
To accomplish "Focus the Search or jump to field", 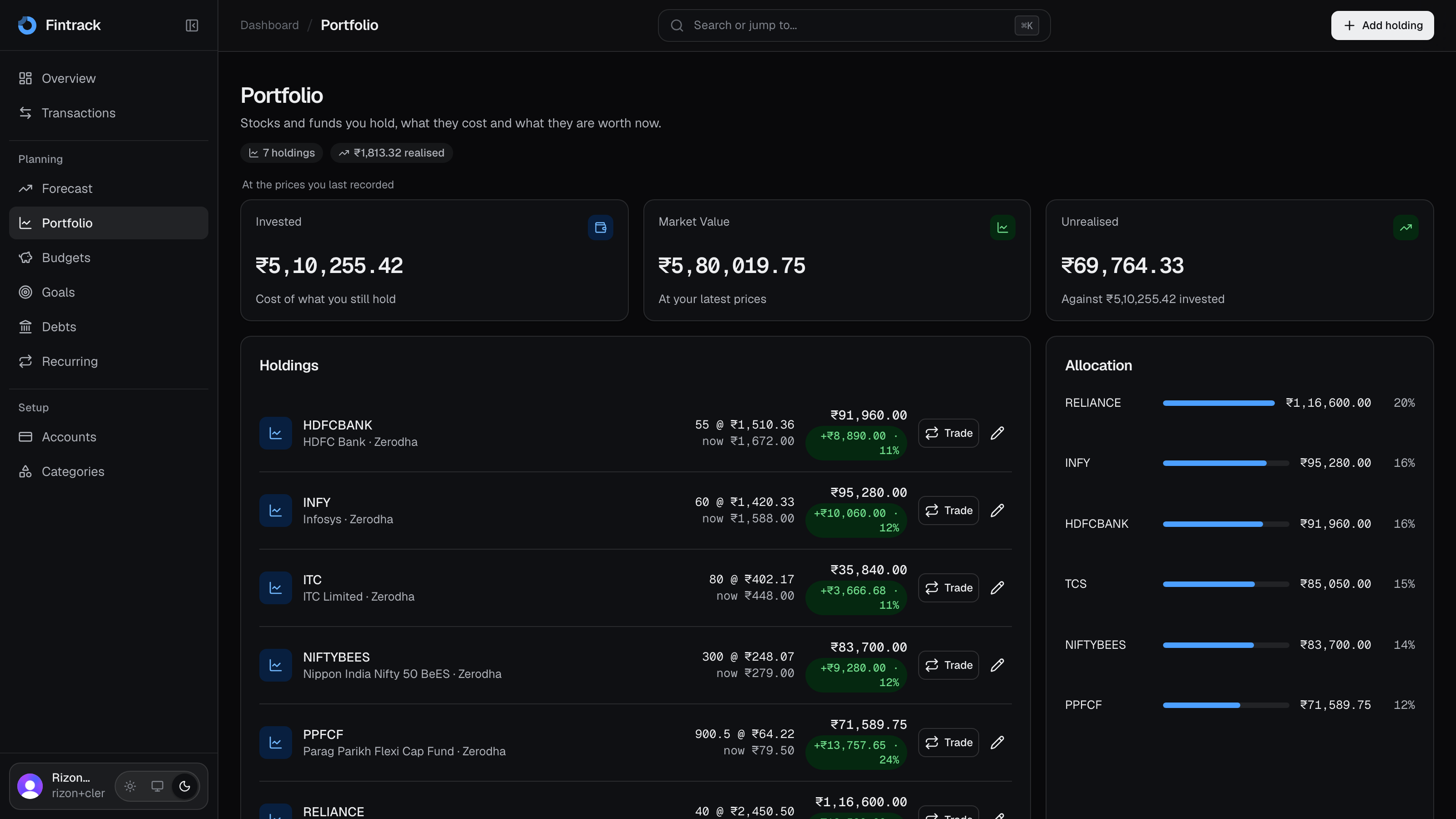I will [854, 25].
